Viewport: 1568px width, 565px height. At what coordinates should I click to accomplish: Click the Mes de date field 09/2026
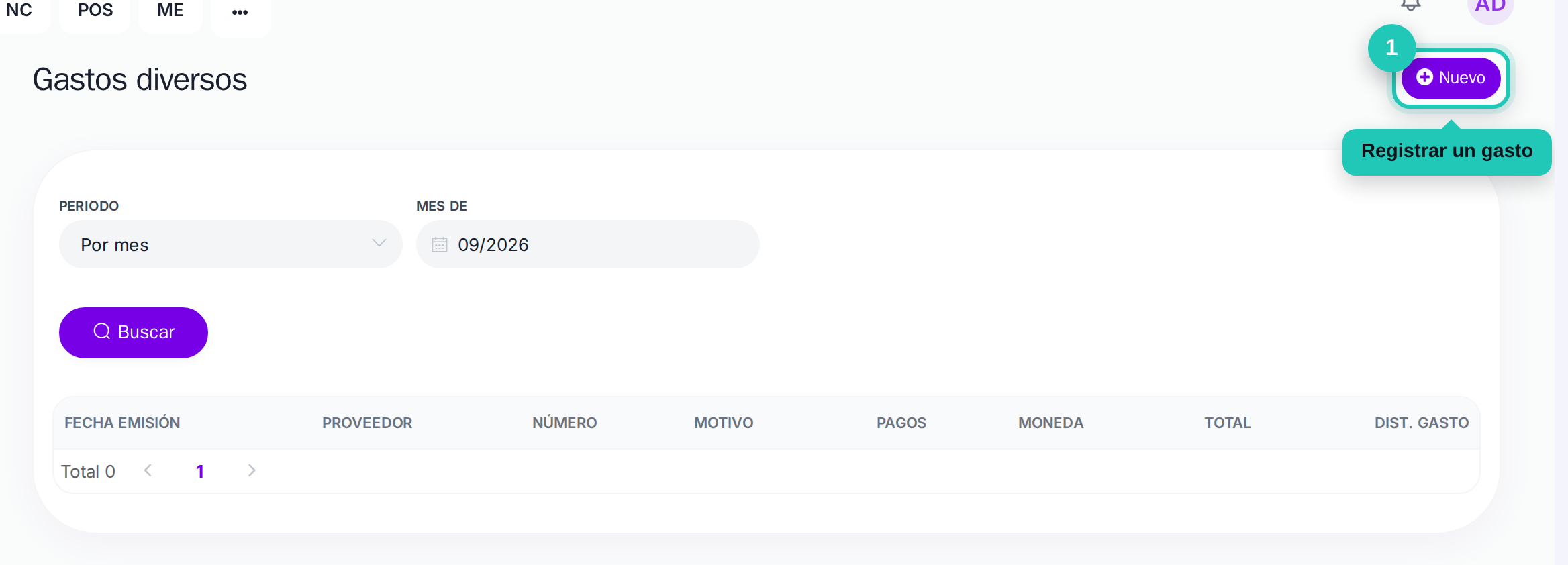click(x=588, y=244)
